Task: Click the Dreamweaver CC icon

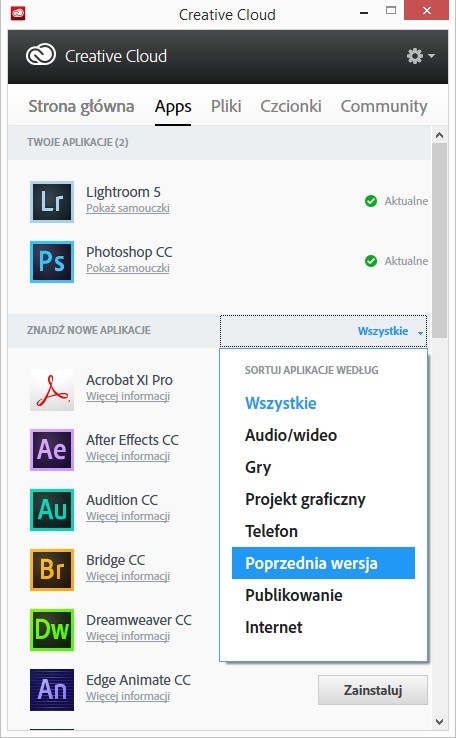Action: (x=52, y=630)
